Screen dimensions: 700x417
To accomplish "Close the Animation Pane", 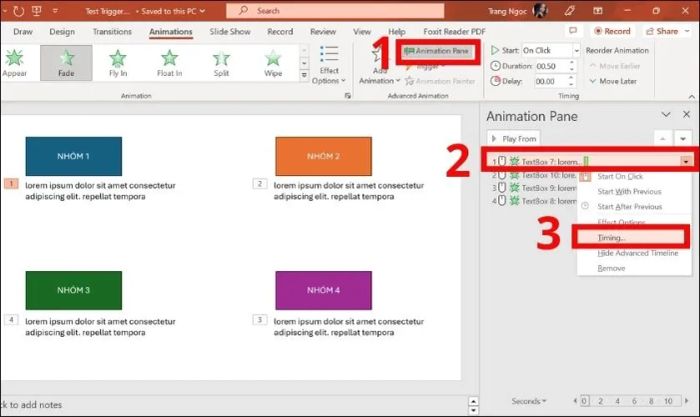I will 686,115.
